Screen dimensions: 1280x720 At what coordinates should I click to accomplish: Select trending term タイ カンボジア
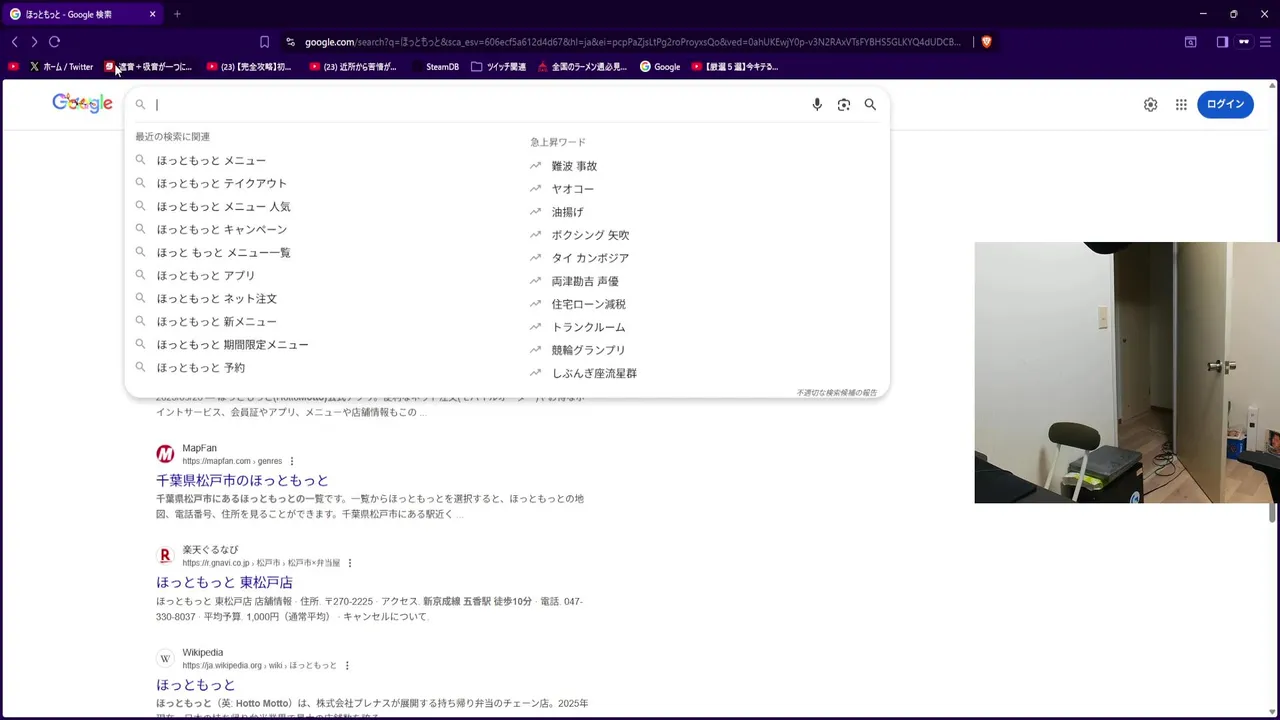(590, 258)
